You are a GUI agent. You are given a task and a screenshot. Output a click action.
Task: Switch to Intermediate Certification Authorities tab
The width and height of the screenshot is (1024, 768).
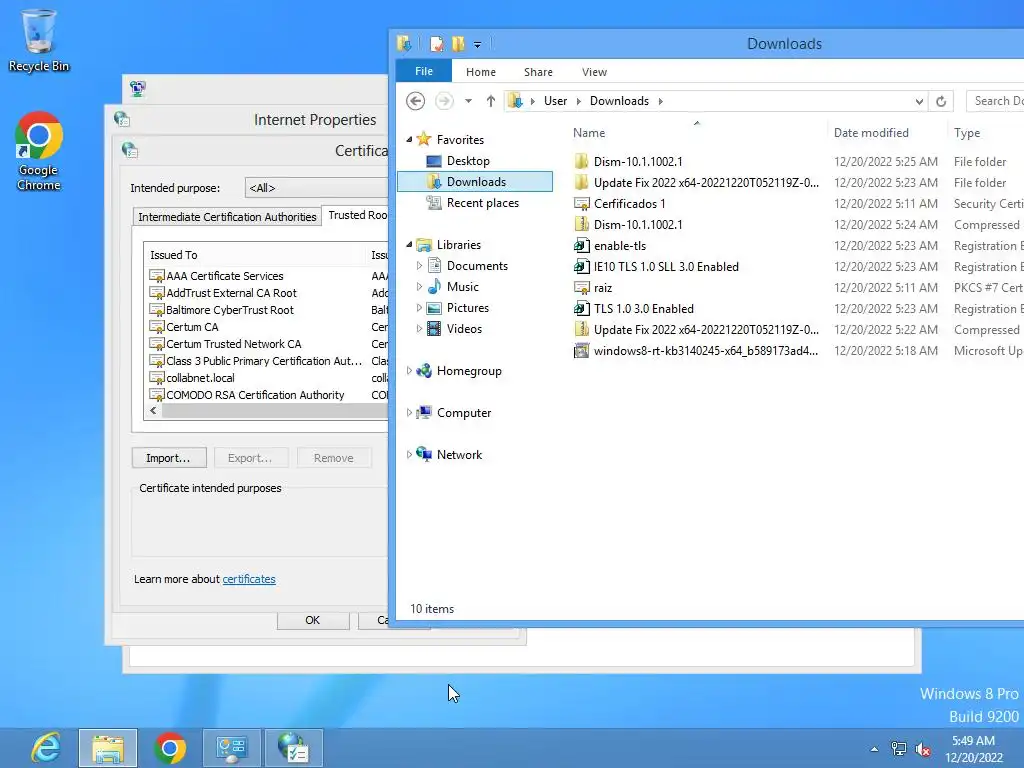pos(227,217)
